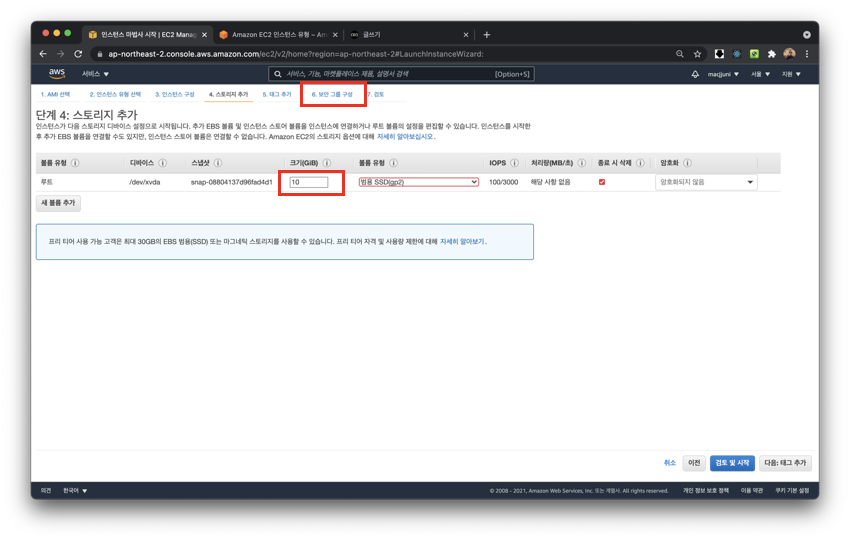Open the 서울 region dropdown
This screenshot has width=850, height=540.
tap(760, 74)
